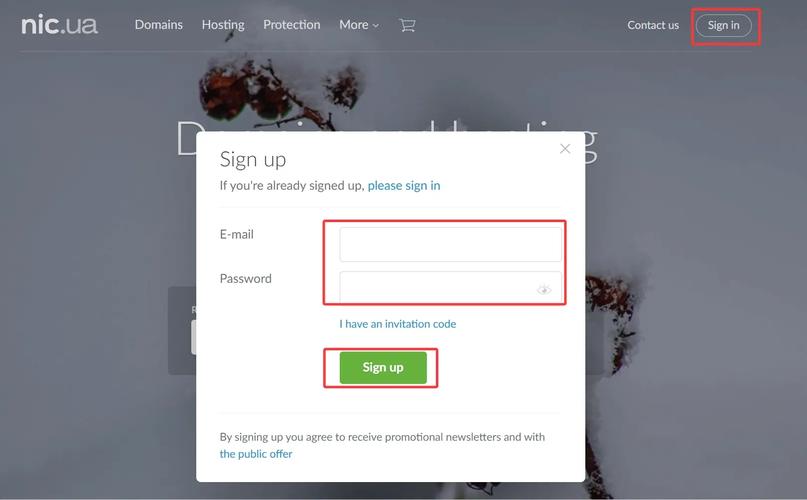807x500 pixels.
Task: Go to the Protection section
Action: [x=291, y=25]
